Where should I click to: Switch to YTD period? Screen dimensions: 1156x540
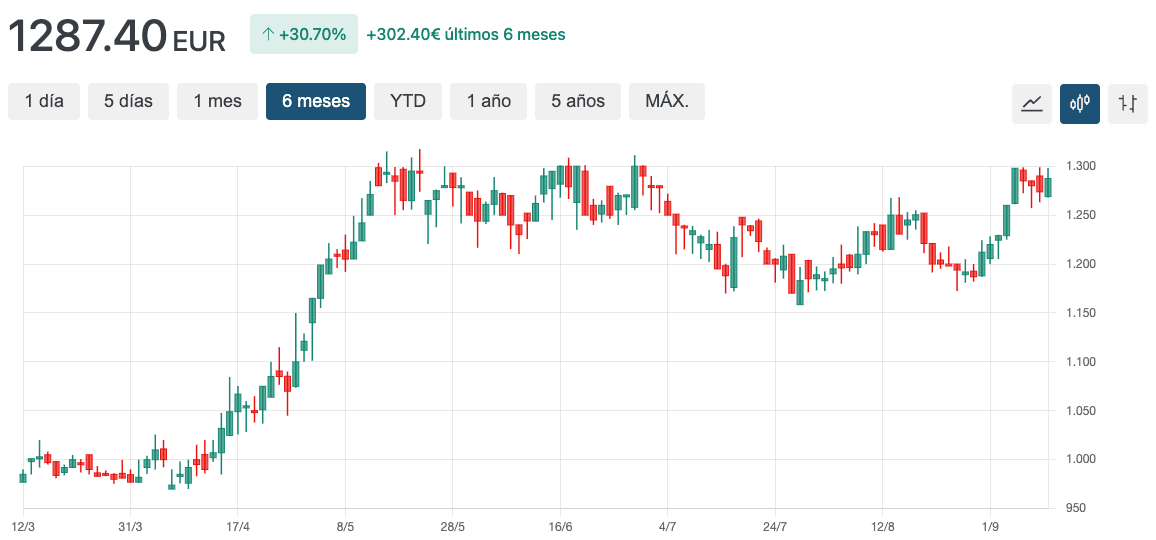point(408,101)
